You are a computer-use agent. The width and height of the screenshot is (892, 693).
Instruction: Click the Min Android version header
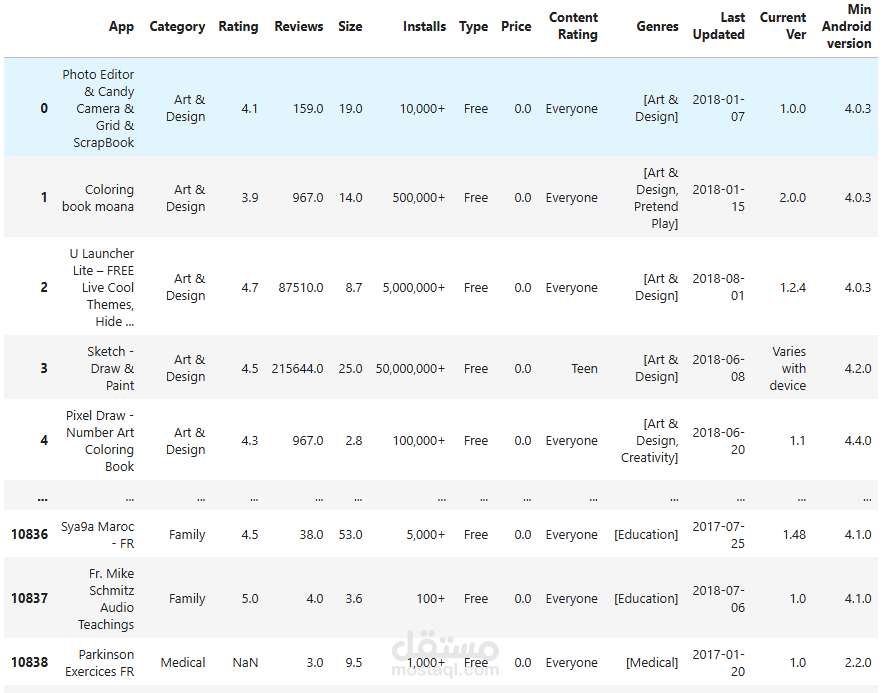tap(846, 26)
